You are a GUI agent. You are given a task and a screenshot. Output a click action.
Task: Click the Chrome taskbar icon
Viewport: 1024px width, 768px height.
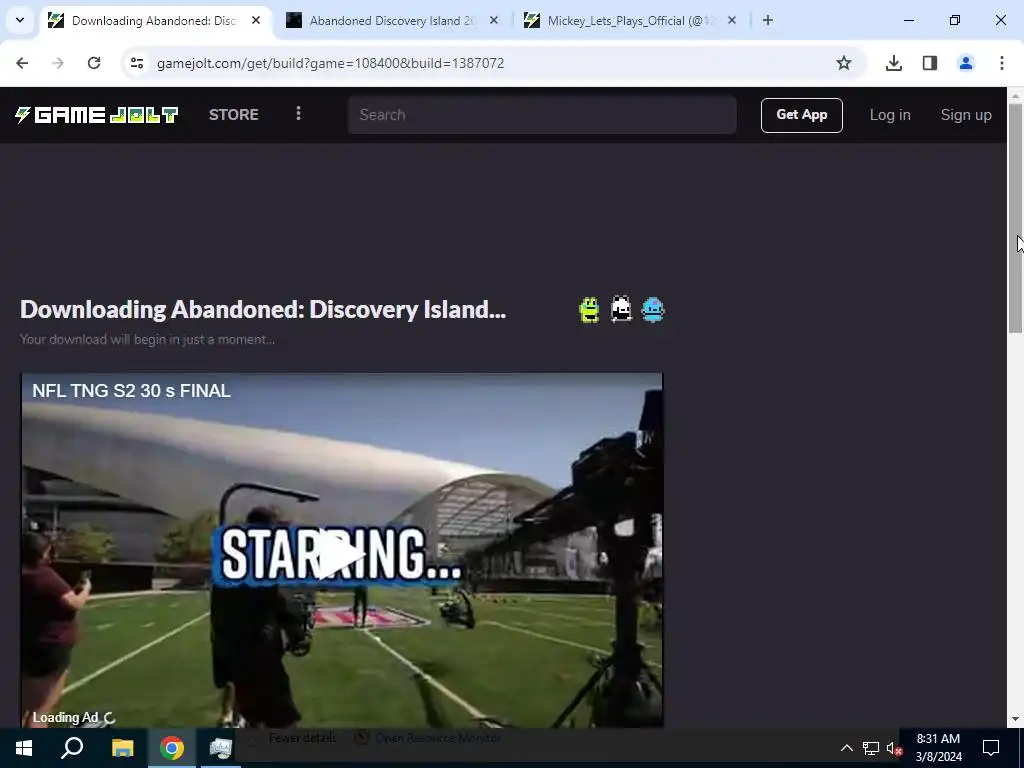172,748
